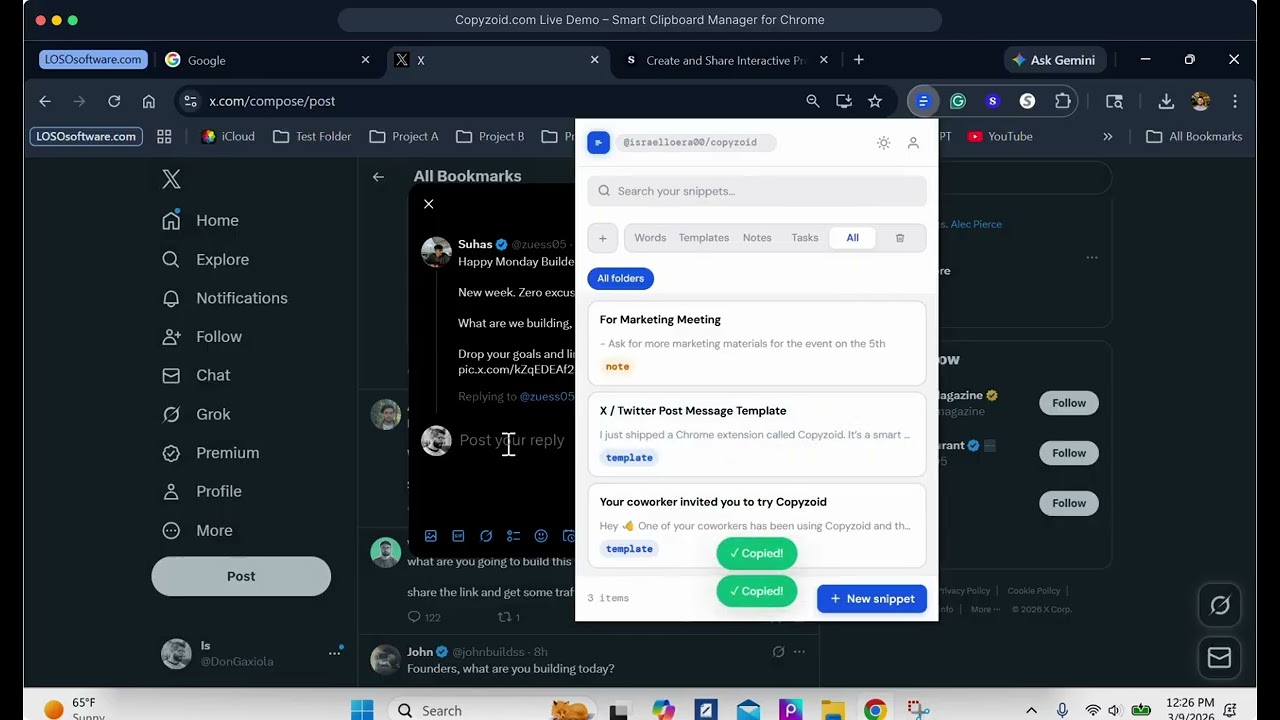Viewport: 1280px width, 720px height.
Task: Go to Chrome home page icon
Action: [149, 101]
